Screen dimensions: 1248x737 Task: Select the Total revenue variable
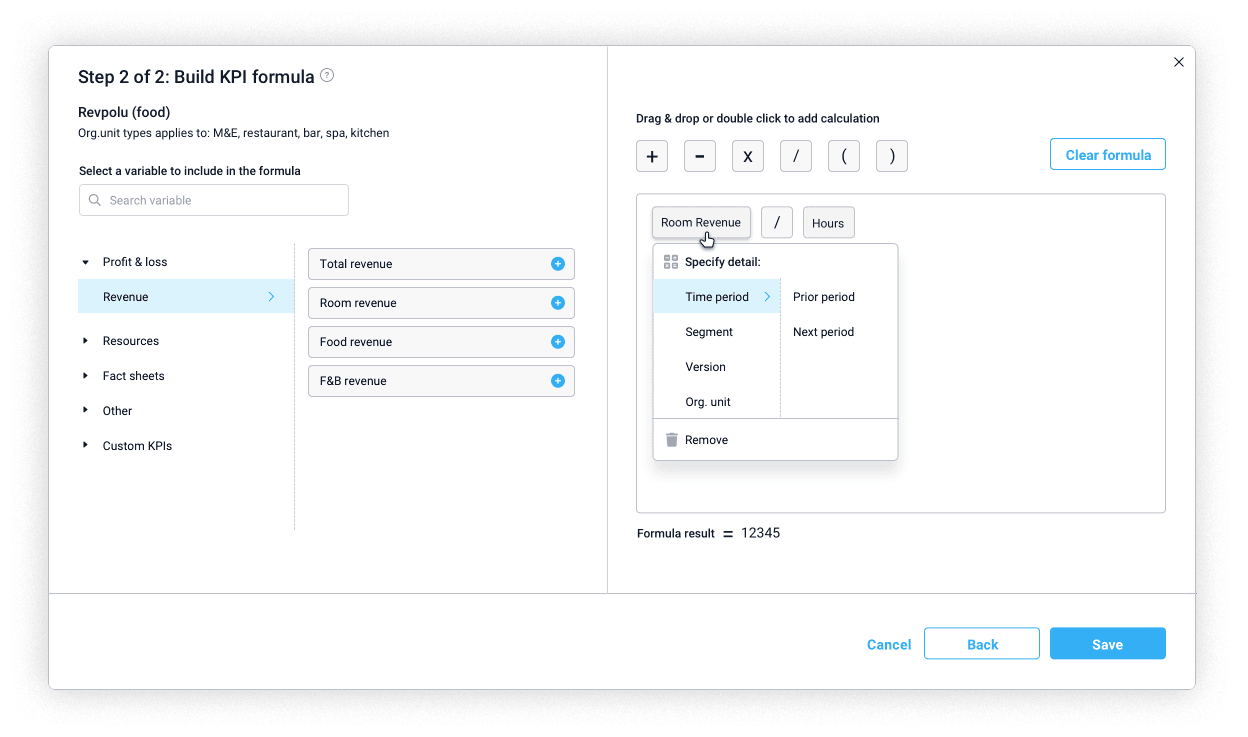(441, 264)
